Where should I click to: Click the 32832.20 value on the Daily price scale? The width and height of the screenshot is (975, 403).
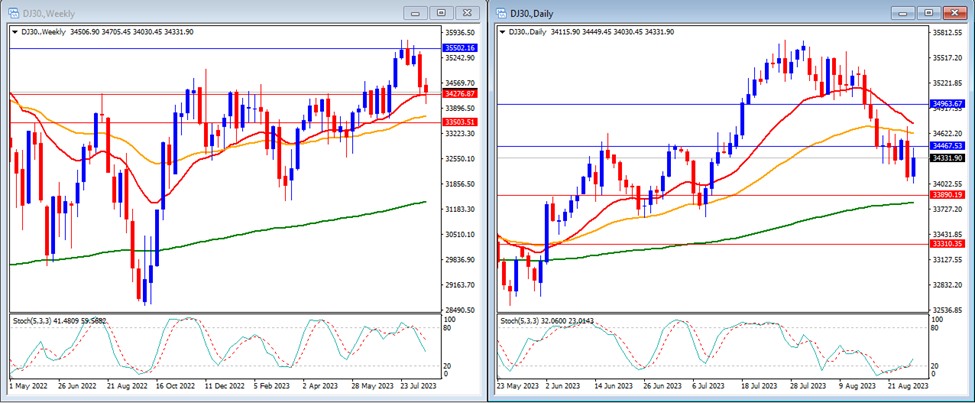point(948,284)
